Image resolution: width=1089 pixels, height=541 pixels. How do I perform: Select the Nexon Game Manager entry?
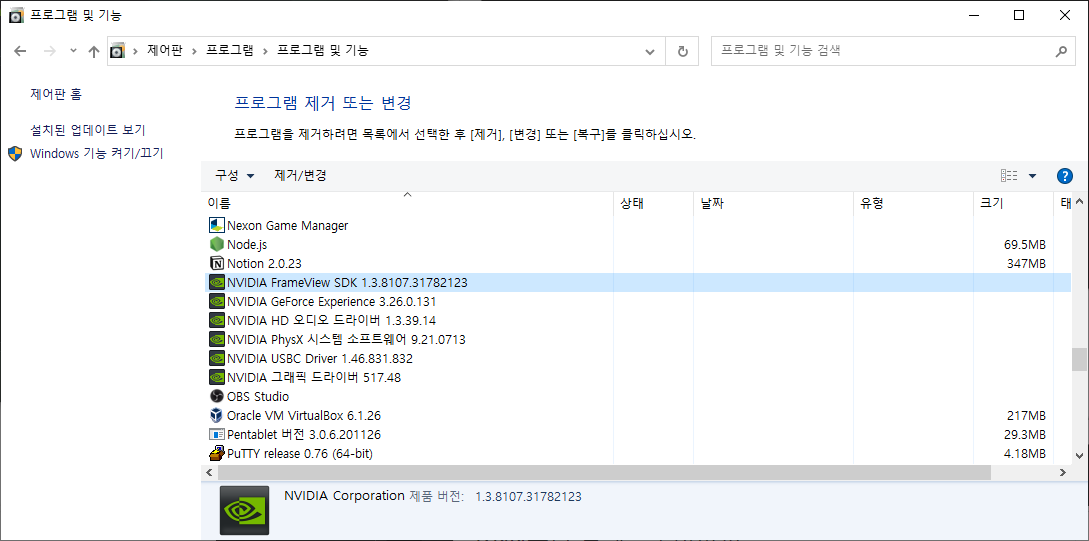click(288, 226)
